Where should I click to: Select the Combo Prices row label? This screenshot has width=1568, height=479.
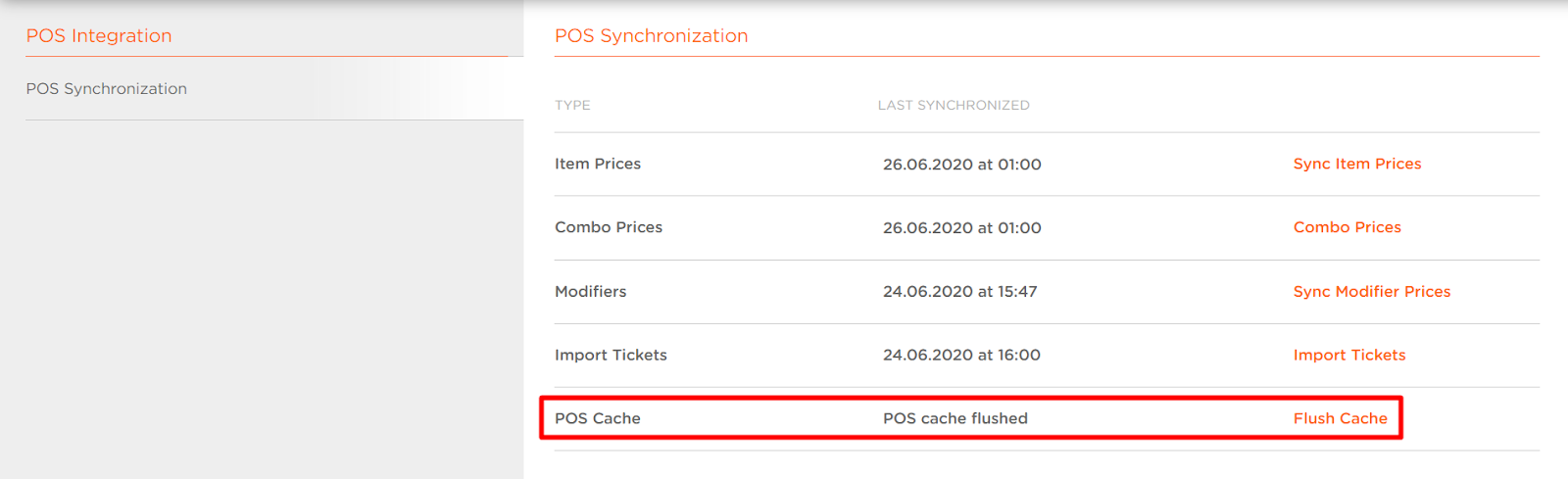(609, 227)
